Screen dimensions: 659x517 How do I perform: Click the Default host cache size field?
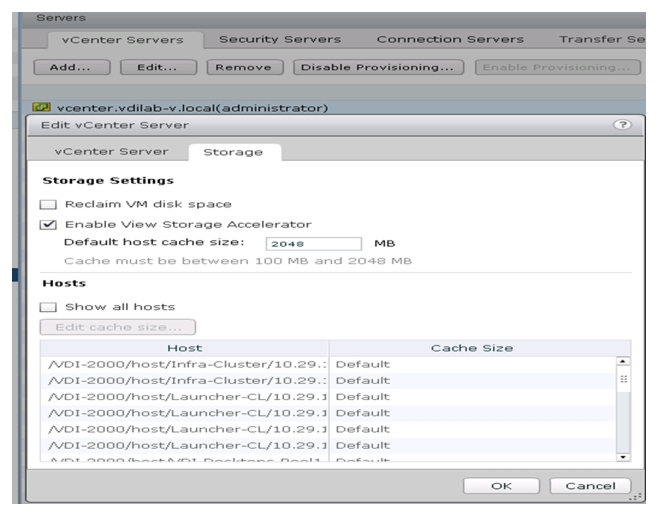pos(314,244)
